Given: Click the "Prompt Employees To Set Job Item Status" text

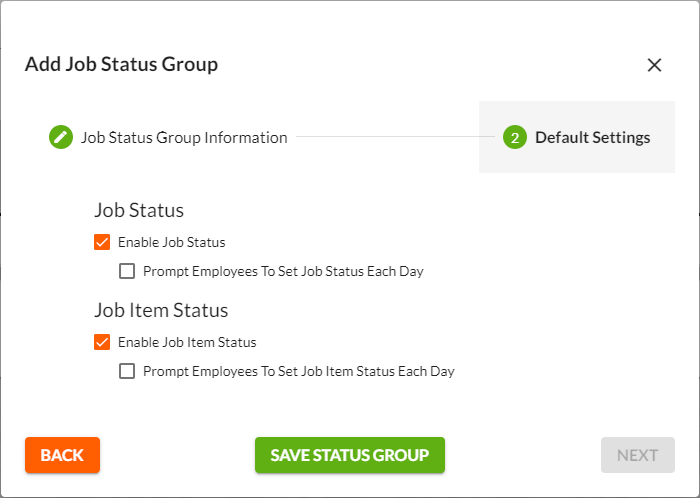Looking at the screenshot, I should click(x=298, y=371).
